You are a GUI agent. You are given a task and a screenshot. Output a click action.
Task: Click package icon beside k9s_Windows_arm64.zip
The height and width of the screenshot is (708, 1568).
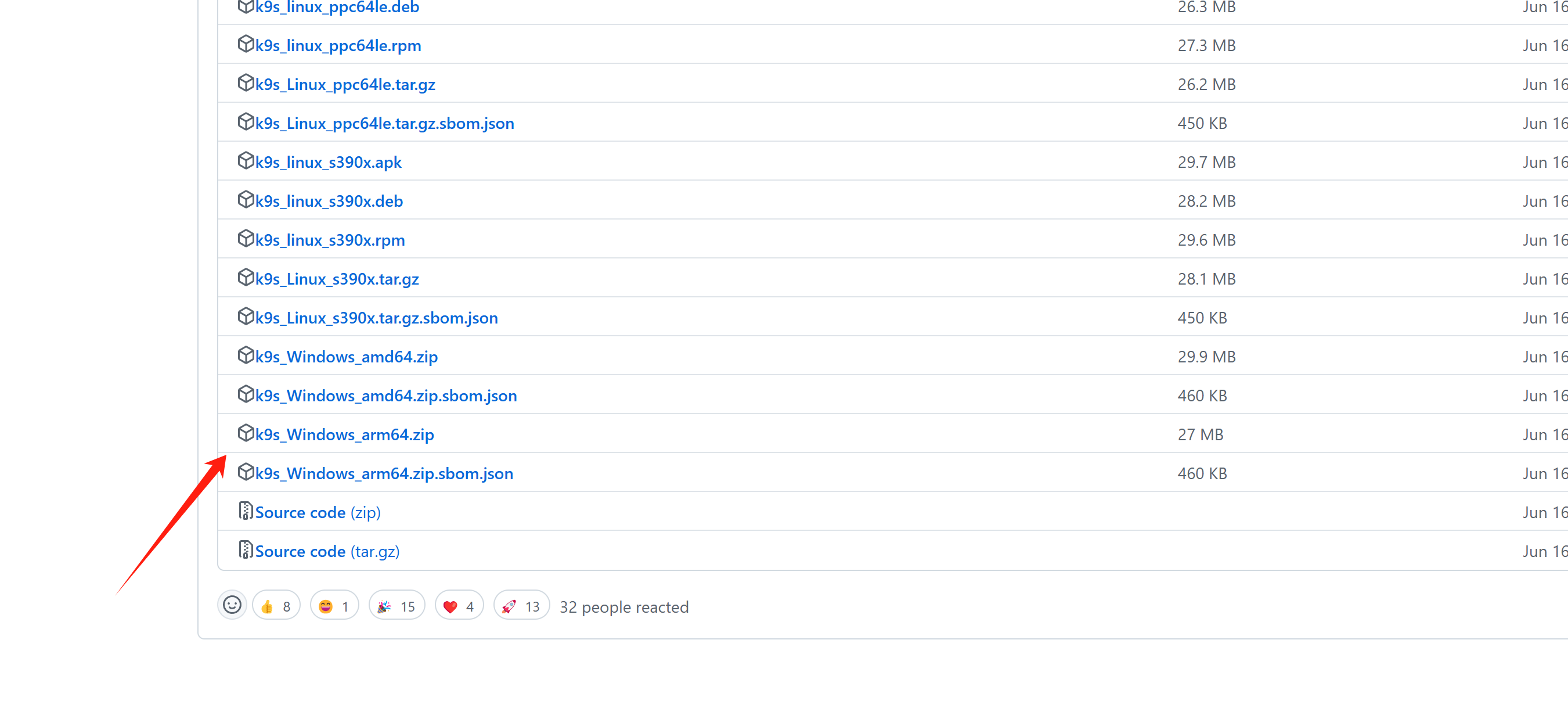click(246, 433)
